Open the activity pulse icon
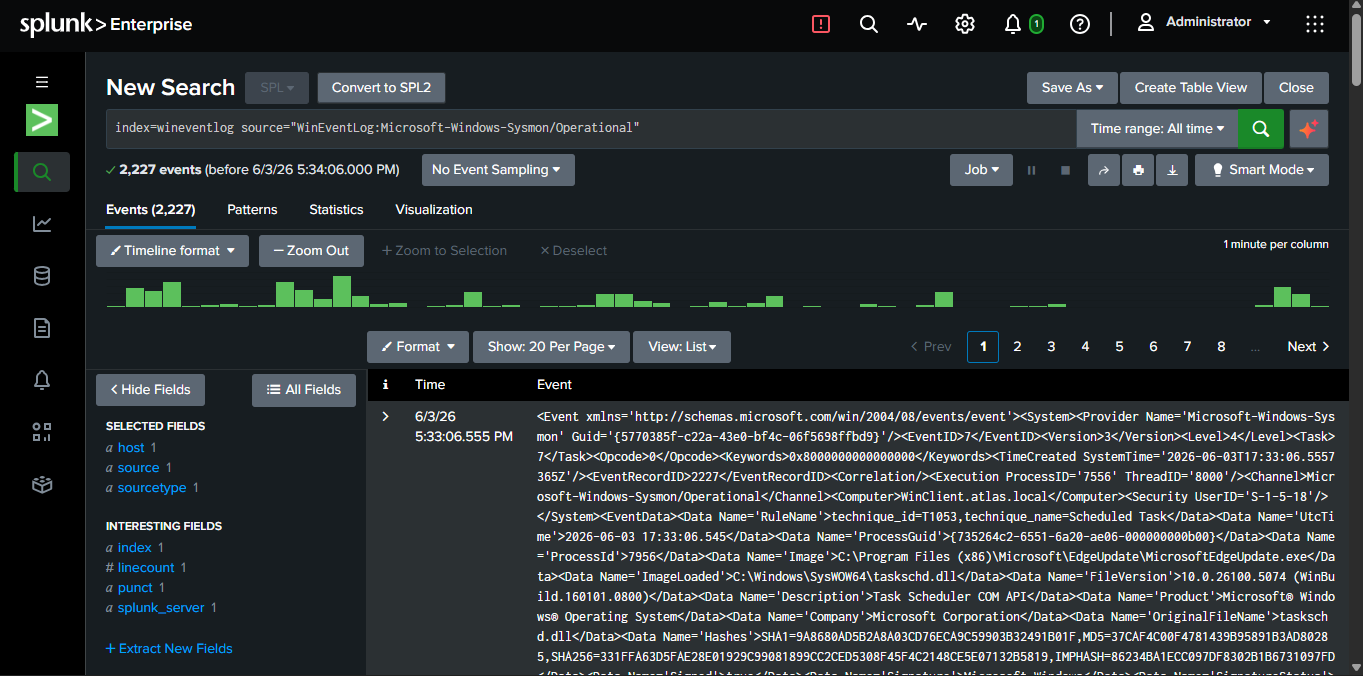Screen dimensions: 1363x676 (x=917, y=24)
